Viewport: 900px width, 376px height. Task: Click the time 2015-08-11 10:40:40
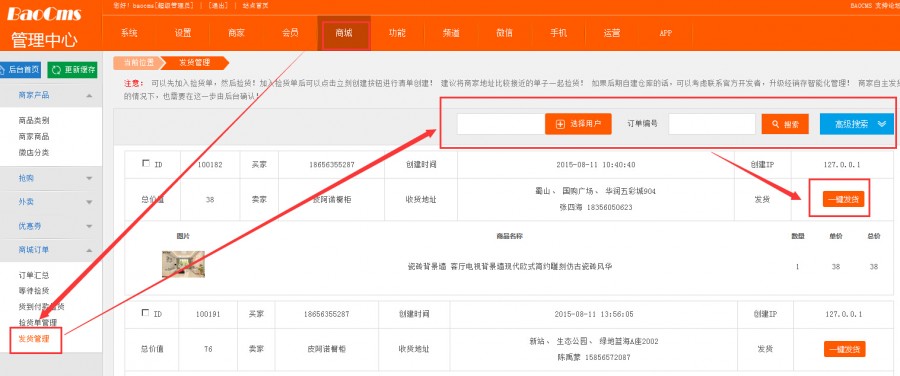(x=596, y=165)
